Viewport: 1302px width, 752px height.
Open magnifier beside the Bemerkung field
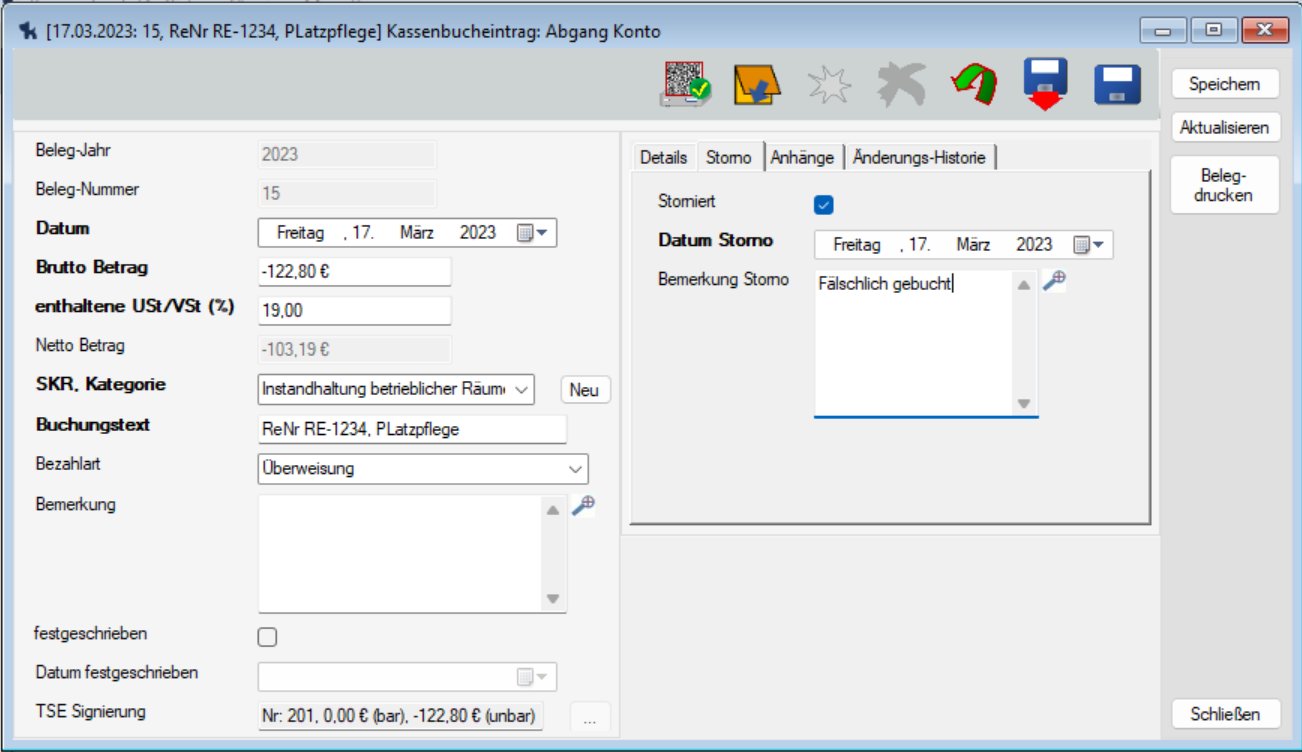(x=583, y=506)
